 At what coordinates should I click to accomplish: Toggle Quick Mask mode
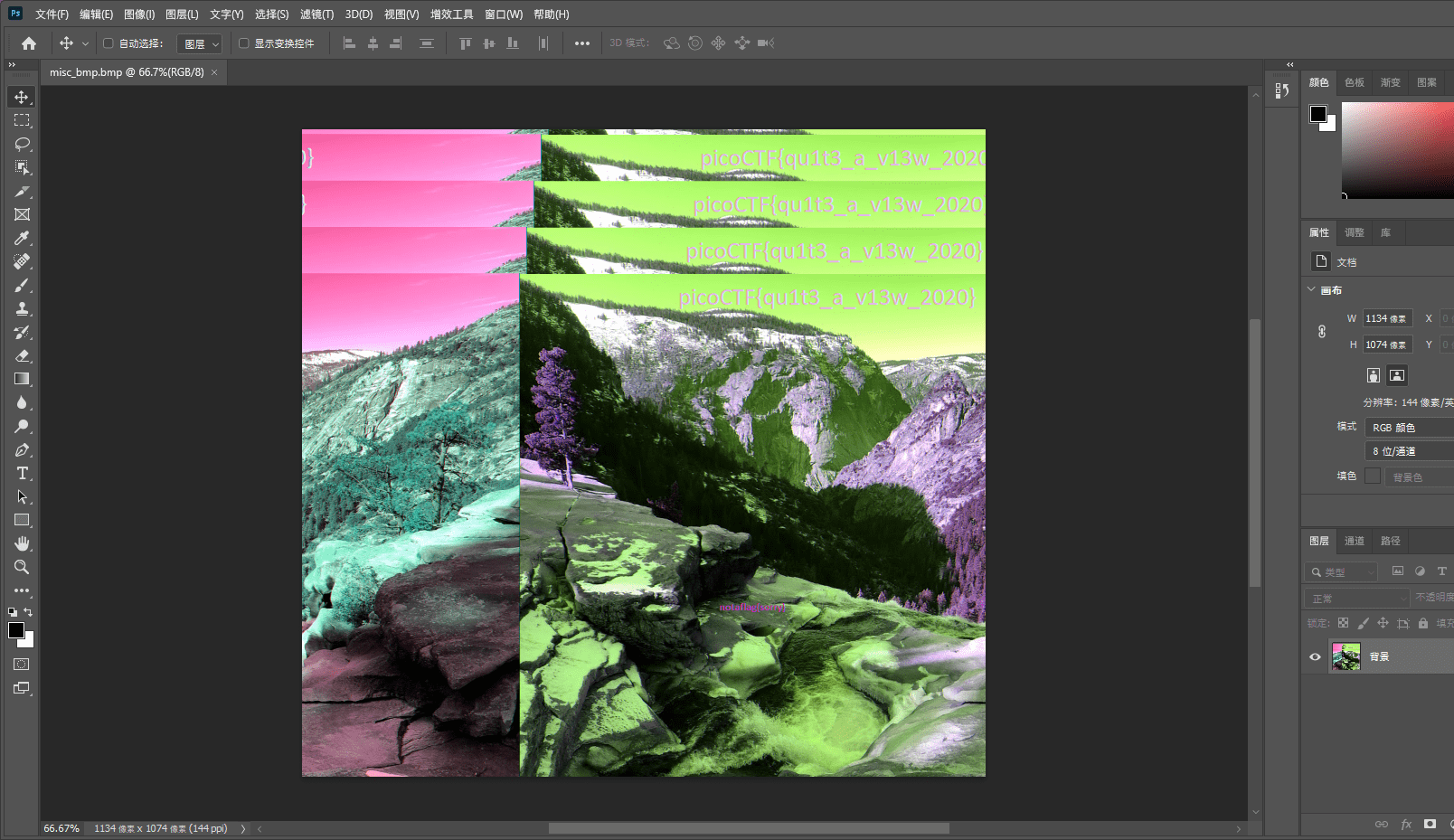tap(22, 665)
